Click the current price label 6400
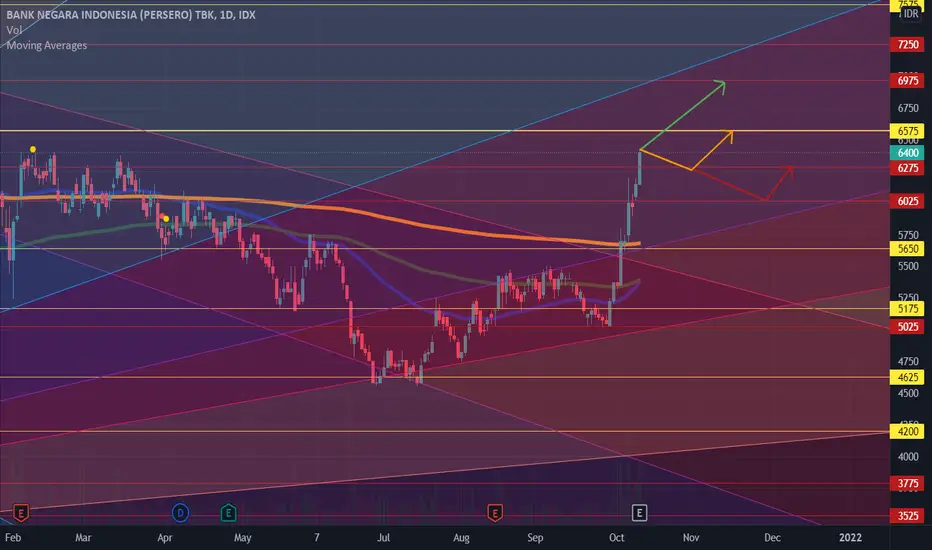The height and width of the screenshot is (550, 932). pos(907,153)
